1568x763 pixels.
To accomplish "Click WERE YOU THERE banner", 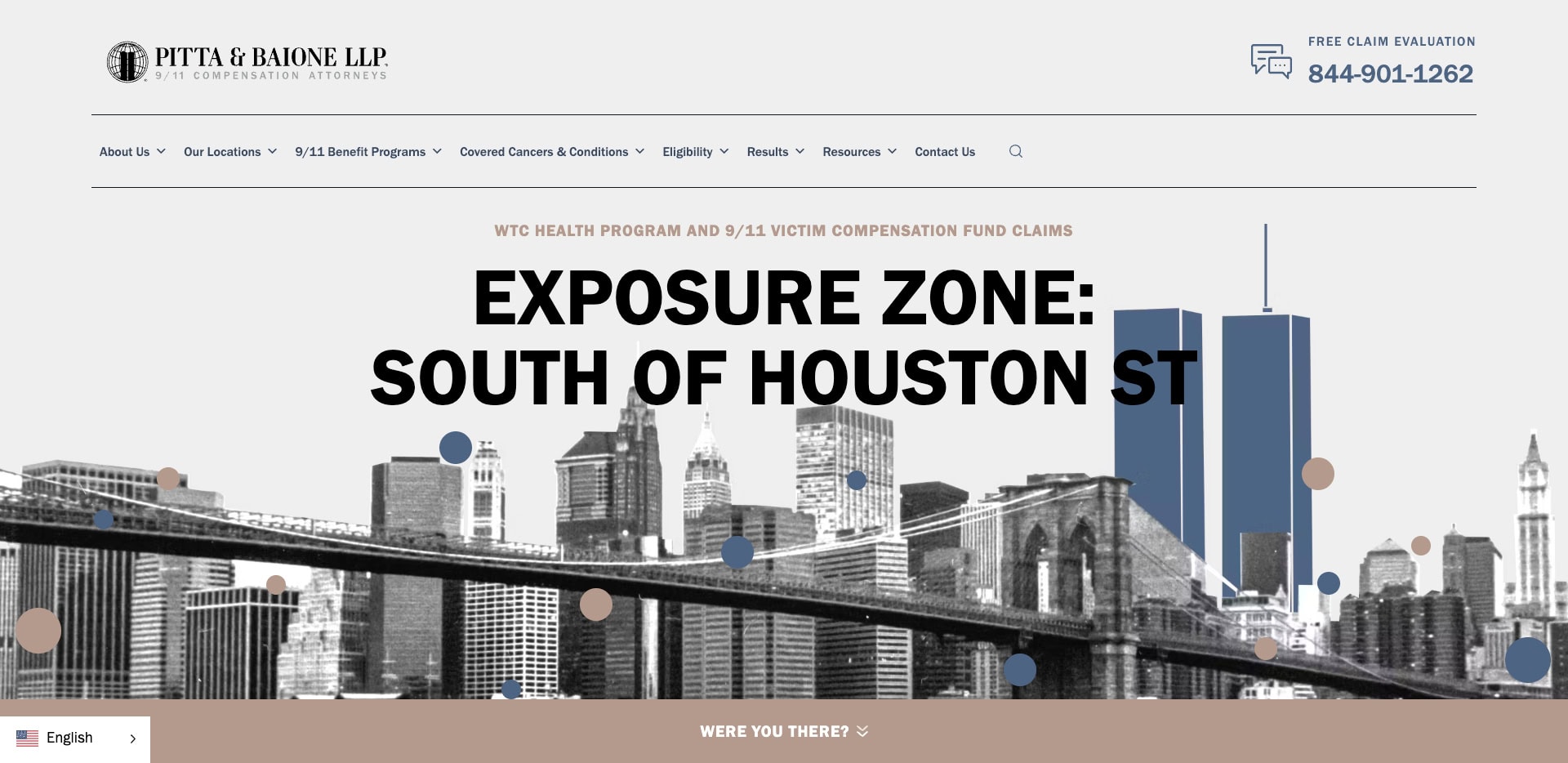I will [x=773, y=732].
